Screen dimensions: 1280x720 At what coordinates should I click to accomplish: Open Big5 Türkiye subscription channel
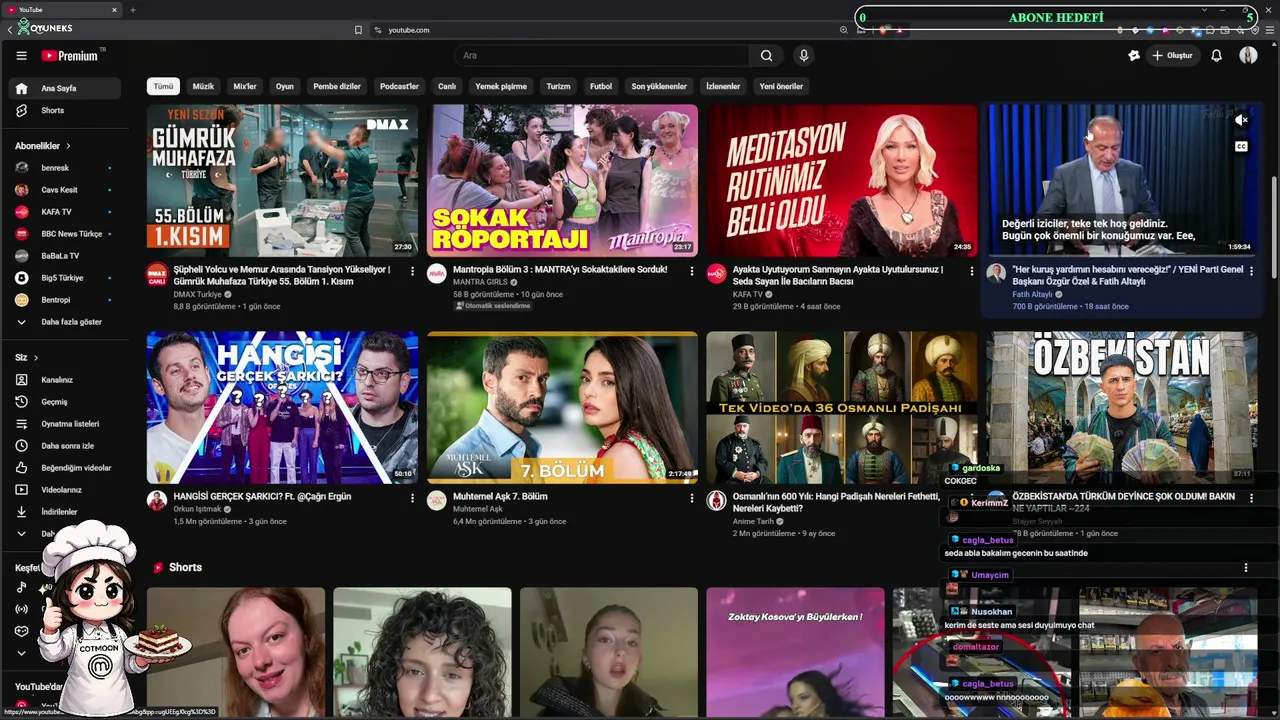tap(65, 278)
